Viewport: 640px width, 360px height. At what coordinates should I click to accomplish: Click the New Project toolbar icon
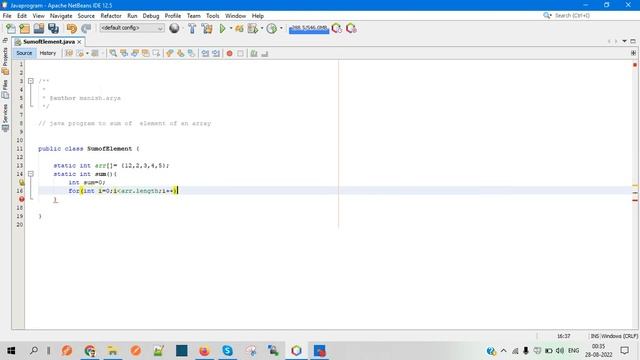[24, 28]
